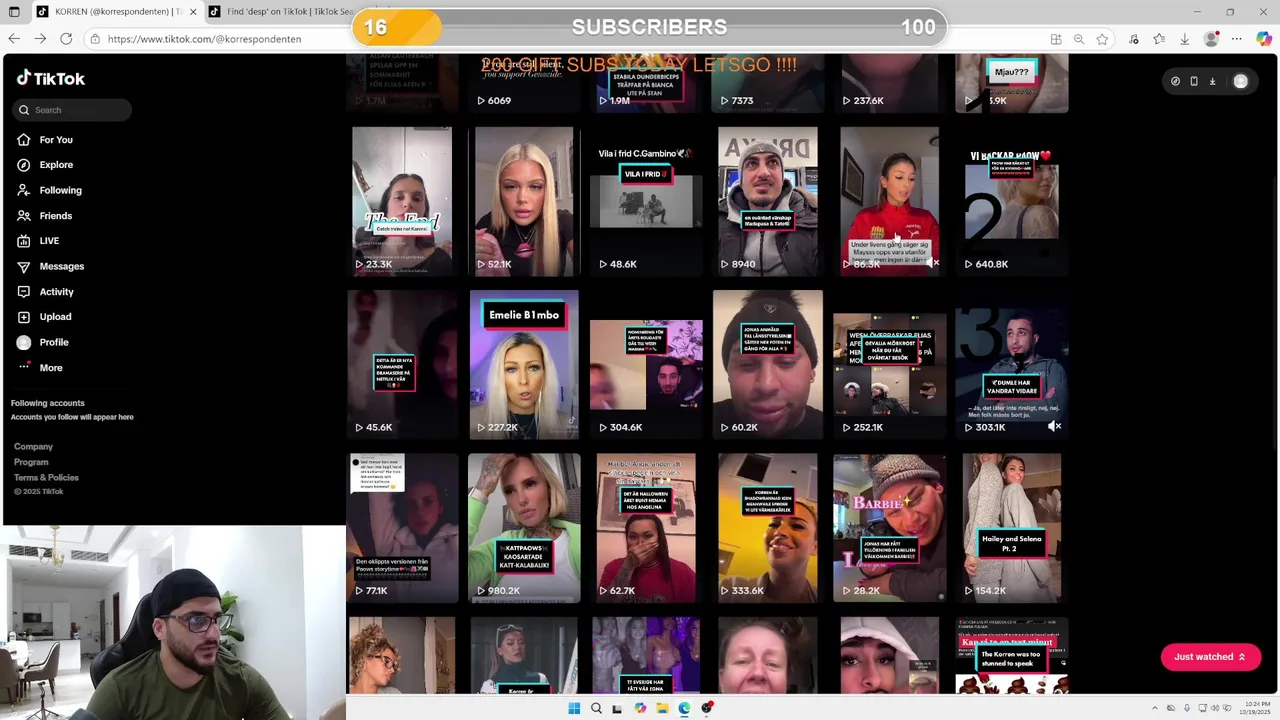The image size is (1280, 720).
Task: Open Windows taskbar search
Action: [x=596, y=708]
